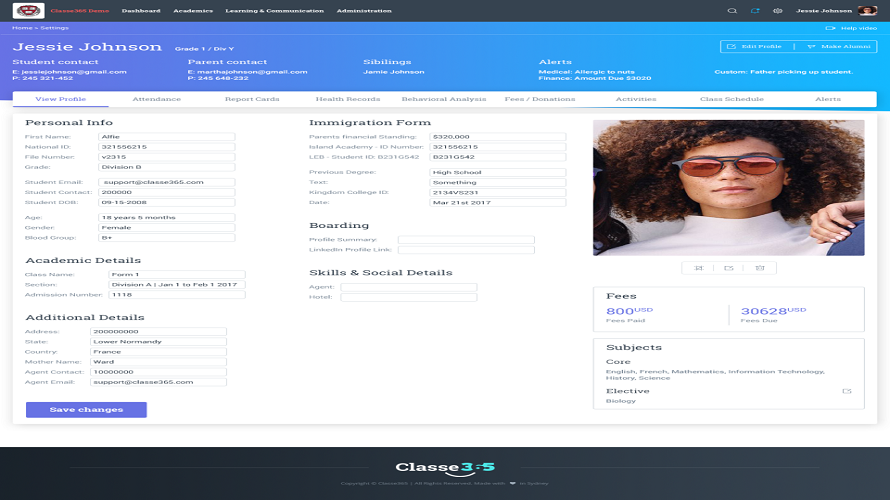This screenshot has height=500, width=890.
Task: Open the Administration menu
Action: [364, 11]
